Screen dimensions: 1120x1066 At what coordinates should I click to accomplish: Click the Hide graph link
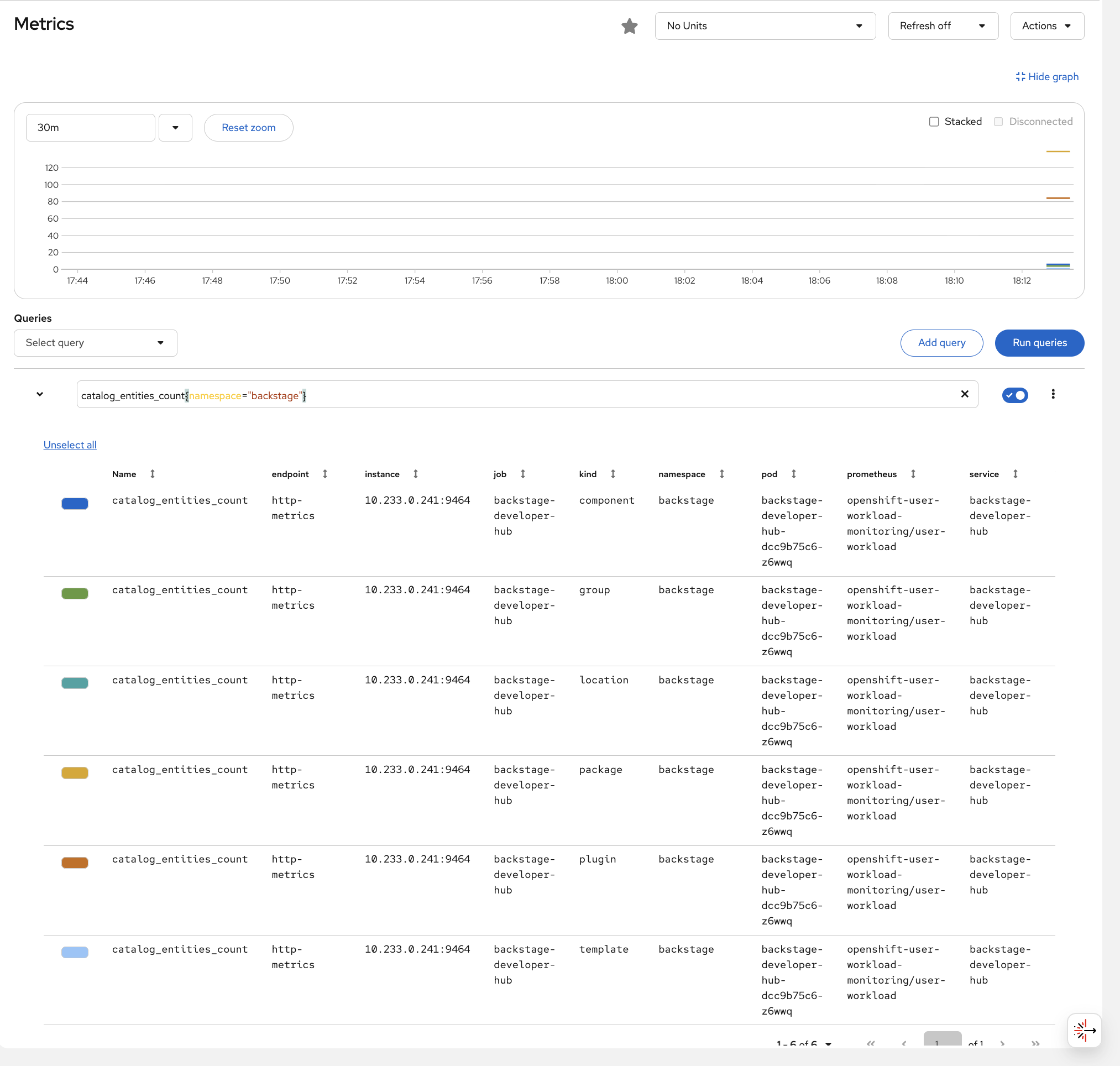[1046, 77]
